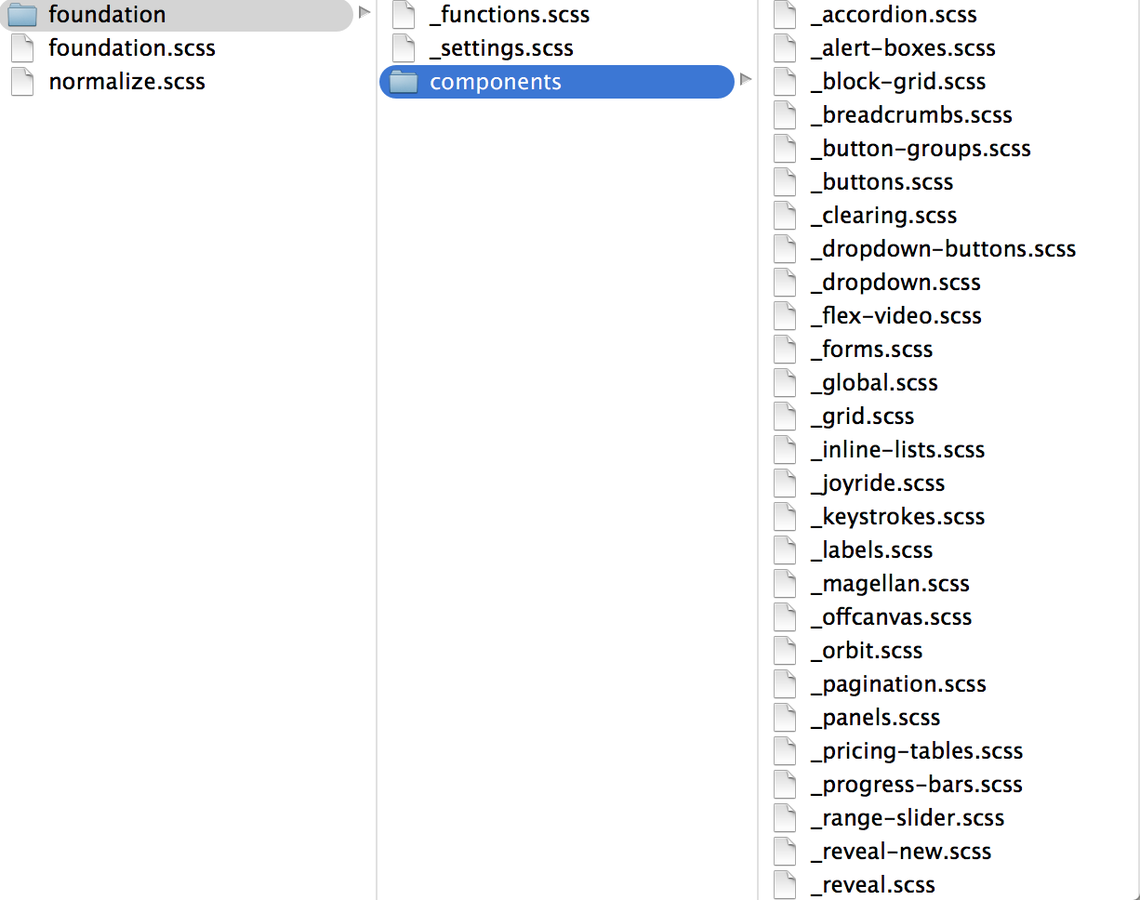Select the _keystrokes.scss file name
This screenshot has width=1140, height=900.
click(x=898, y=516)
